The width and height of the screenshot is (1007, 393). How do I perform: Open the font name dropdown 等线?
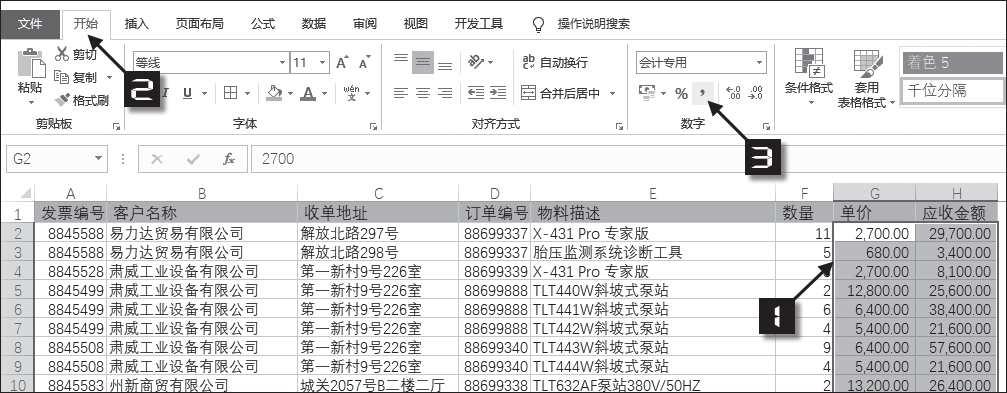[283, 63]
